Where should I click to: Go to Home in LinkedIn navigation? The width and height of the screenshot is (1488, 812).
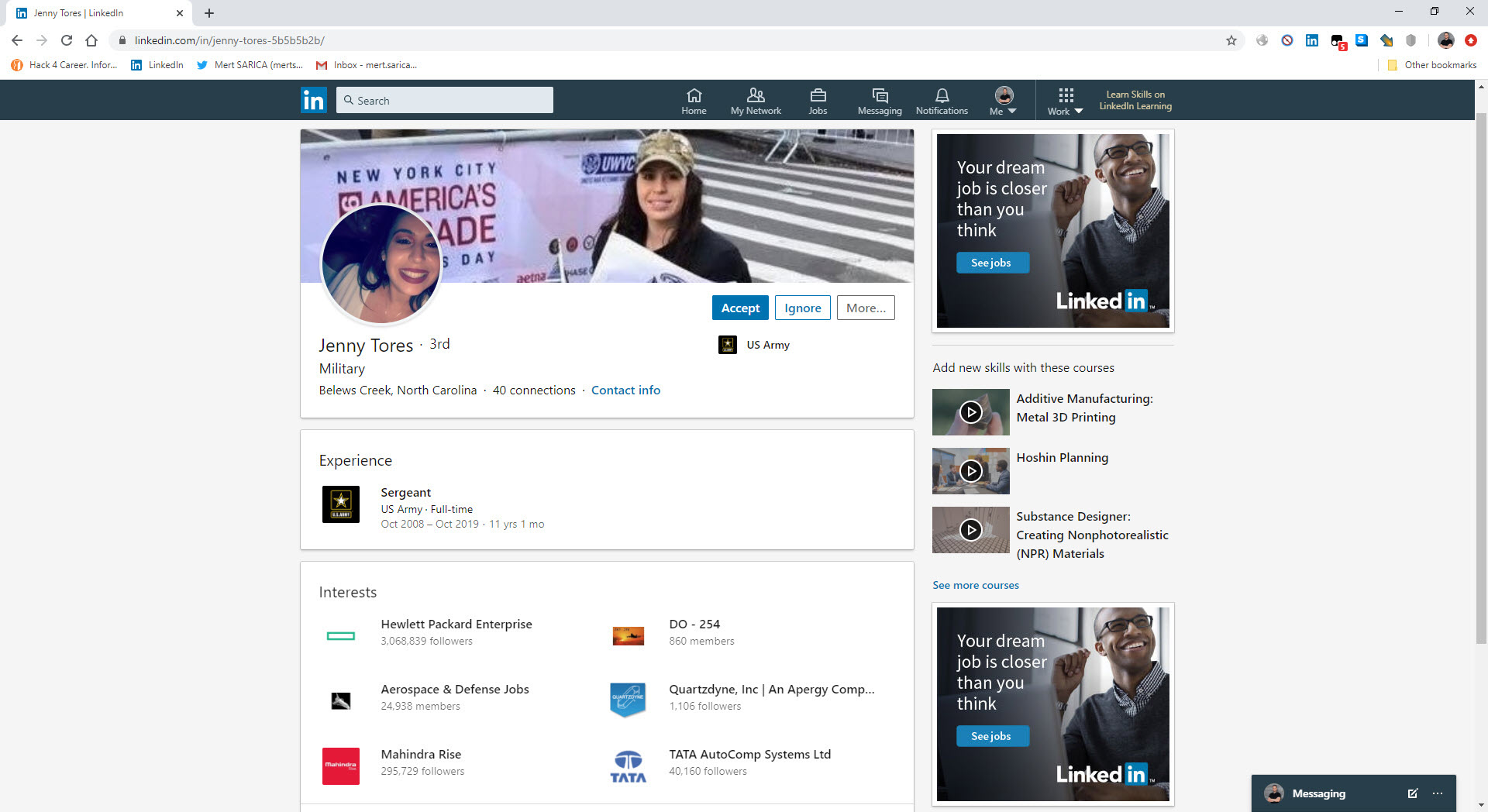694,101
